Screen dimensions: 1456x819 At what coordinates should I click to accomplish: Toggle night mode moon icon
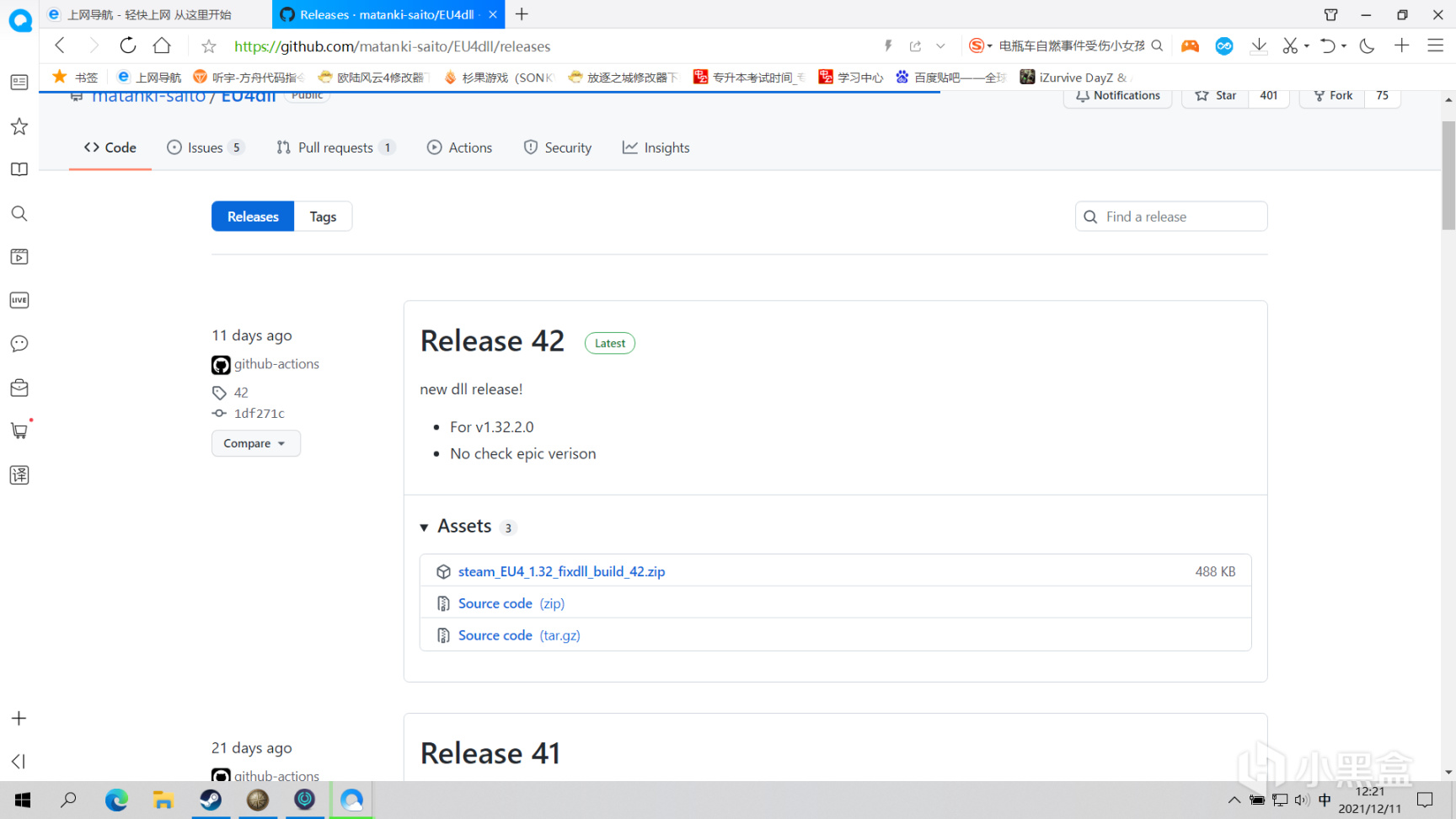1367,45
